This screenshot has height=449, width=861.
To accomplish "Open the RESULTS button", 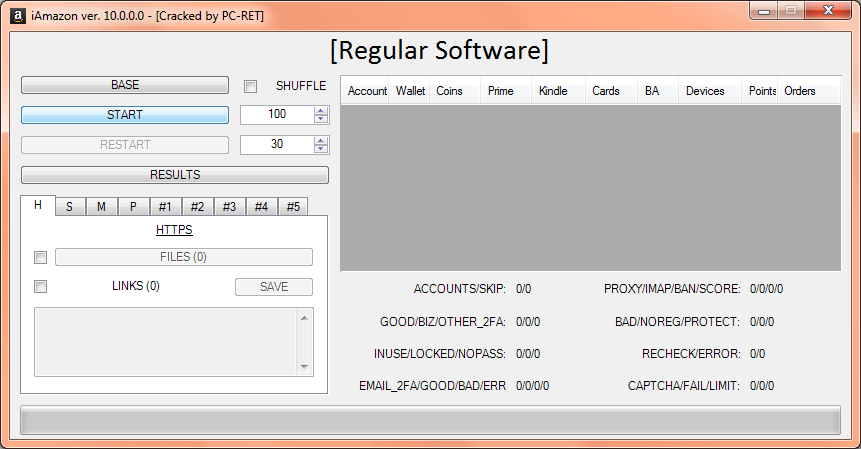I will [x=175, y=175].
